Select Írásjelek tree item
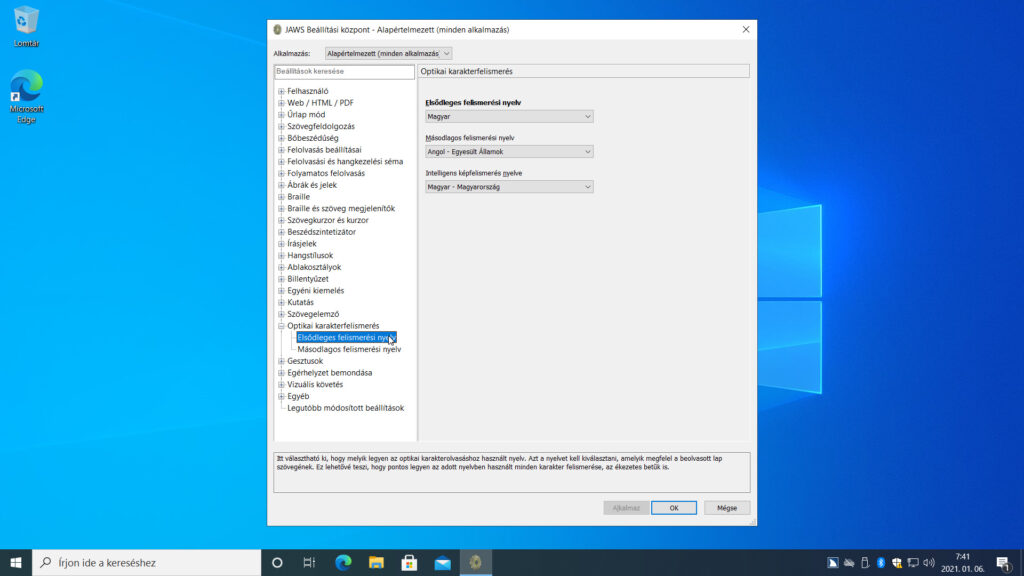The width and height of the screenshot is (1024, 576). click(x=302, y=244)
